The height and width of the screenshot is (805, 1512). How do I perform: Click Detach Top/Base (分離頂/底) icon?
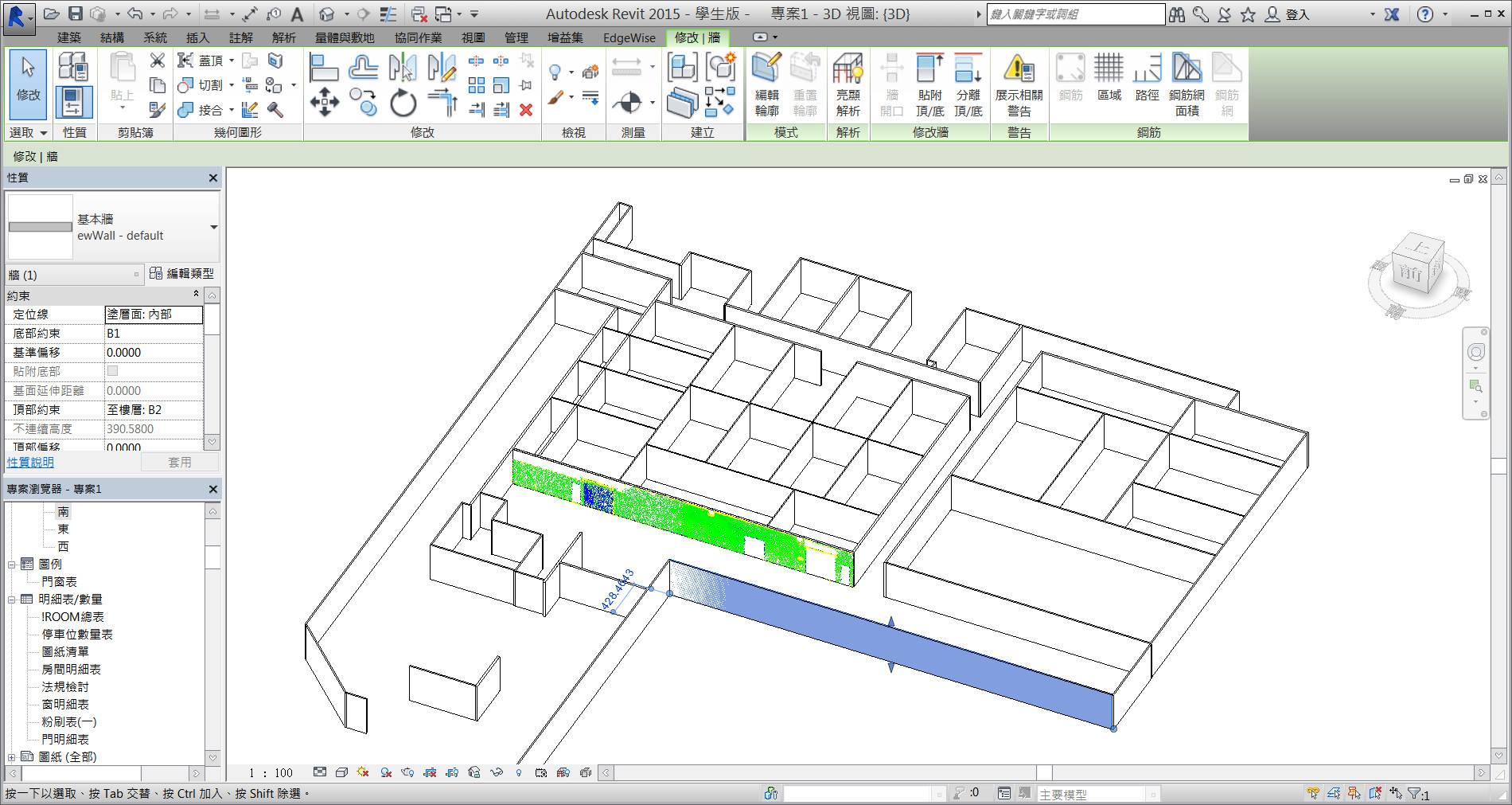[968, 85]
